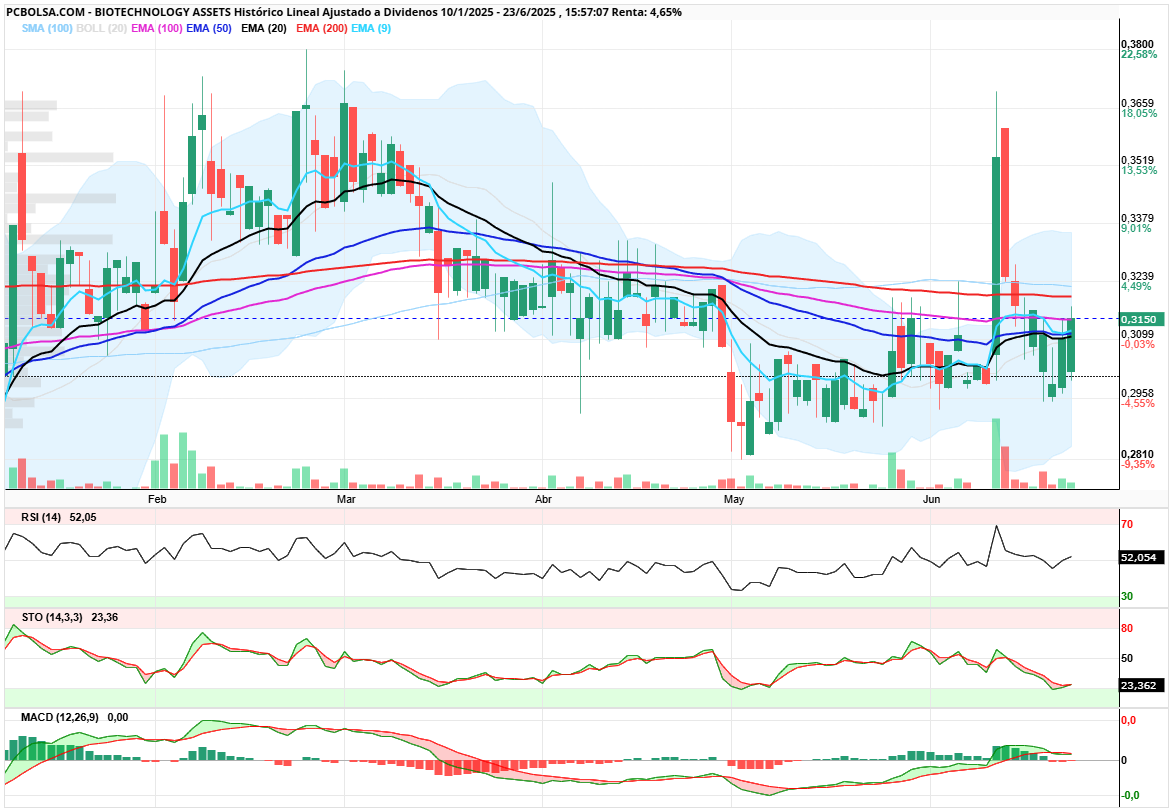This screenshot has height=812, width=1173.
Task: Click the stochastic 80 level label
Action: point(1127,629)
